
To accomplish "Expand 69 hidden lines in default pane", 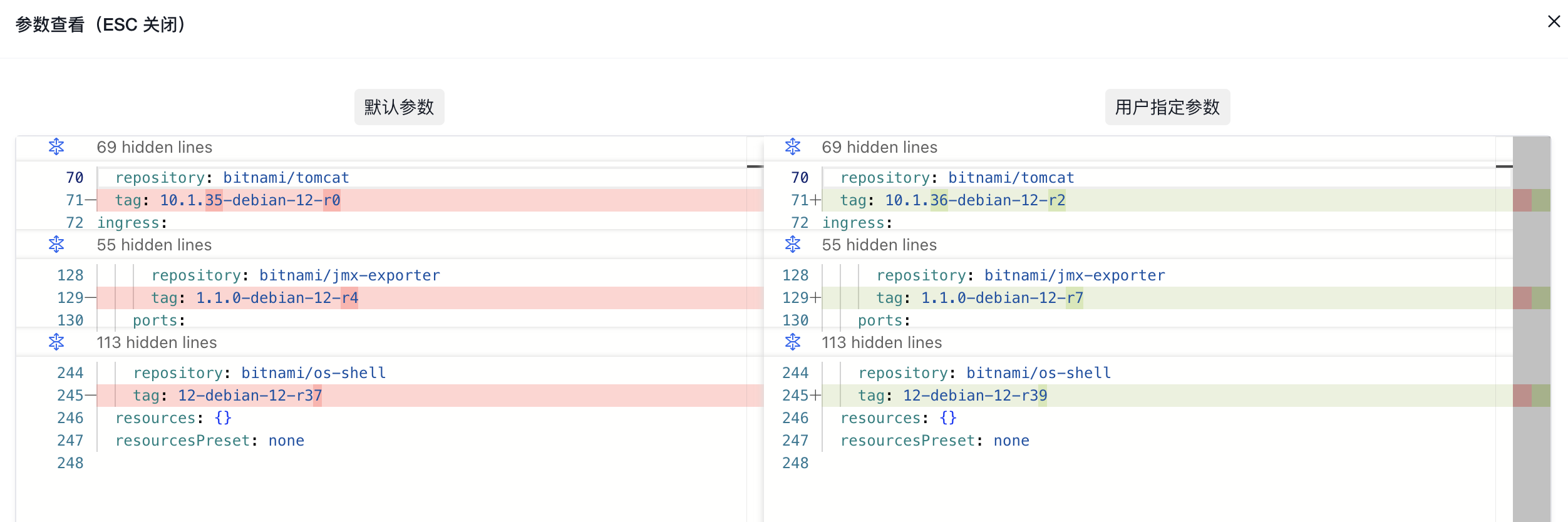I will pyautogui.click(x=56, y=147).
